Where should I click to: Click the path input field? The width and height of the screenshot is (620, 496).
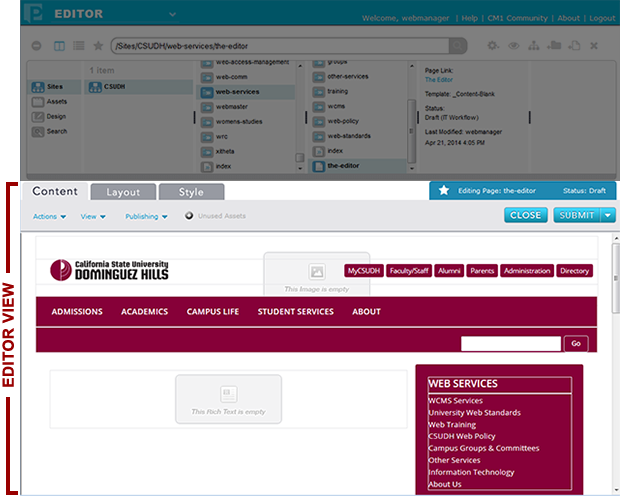coord(280,46)
